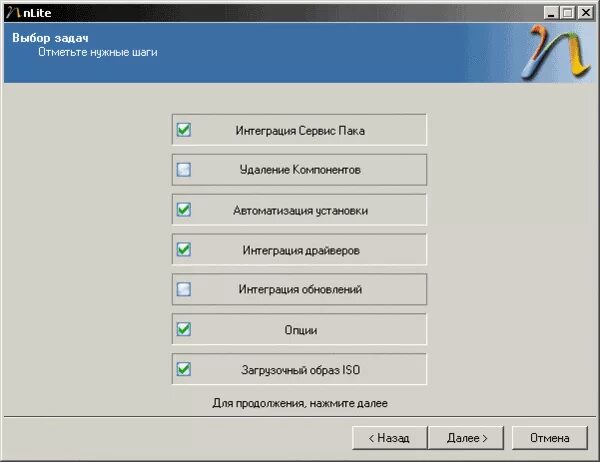Click the Интеграция Сервис Пака button label
600x462 pixels.
pyautogui.click(x=300, y=131)
